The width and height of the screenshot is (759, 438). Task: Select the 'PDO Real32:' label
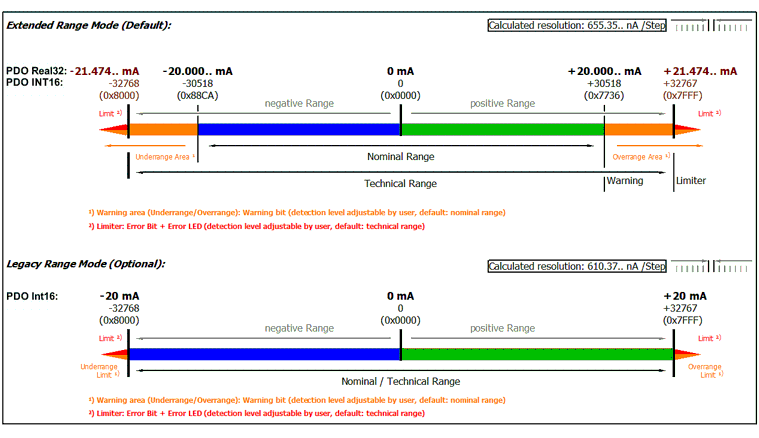36,71
